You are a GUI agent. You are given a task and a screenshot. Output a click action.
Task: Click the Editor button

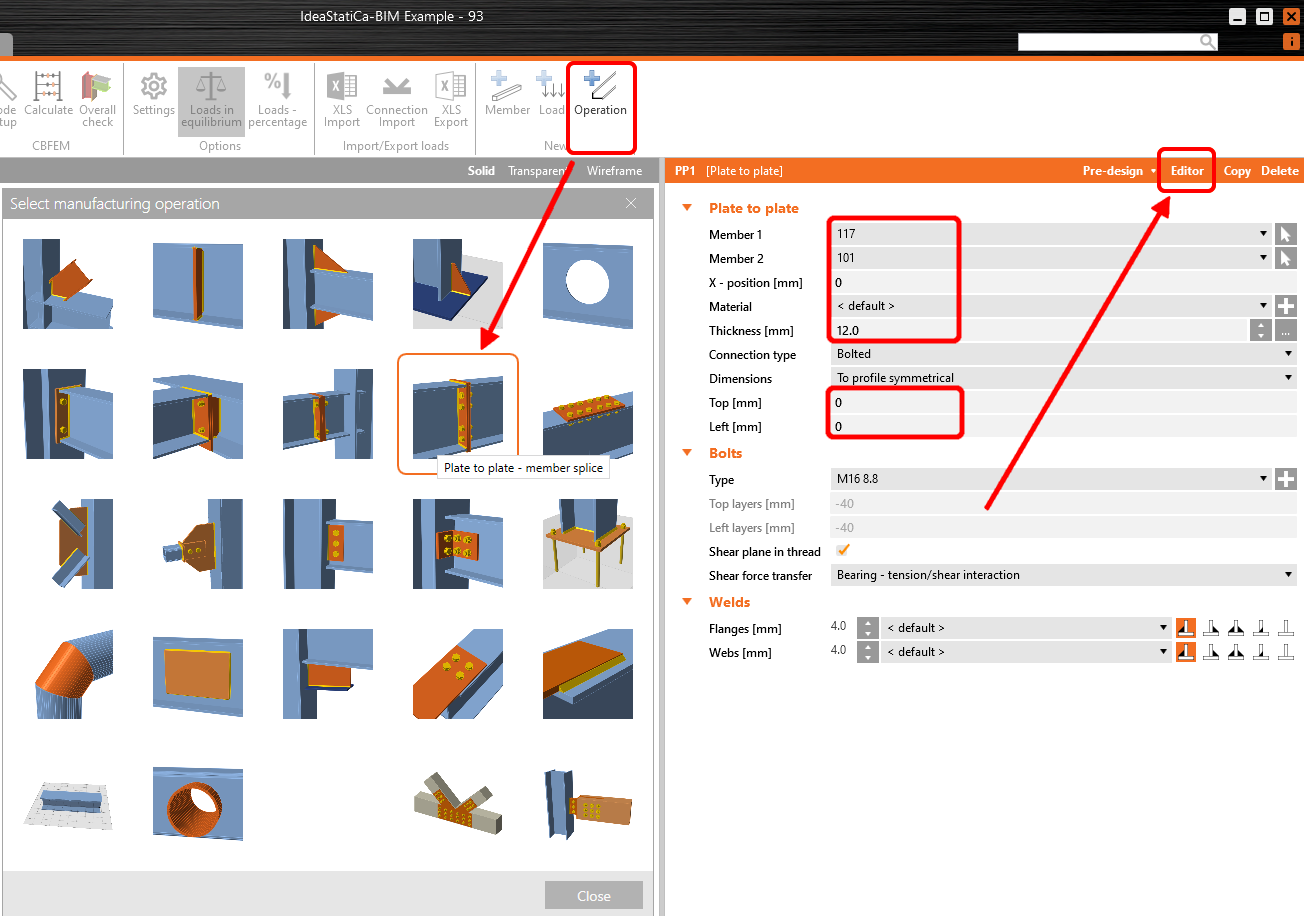(1186, 170)
